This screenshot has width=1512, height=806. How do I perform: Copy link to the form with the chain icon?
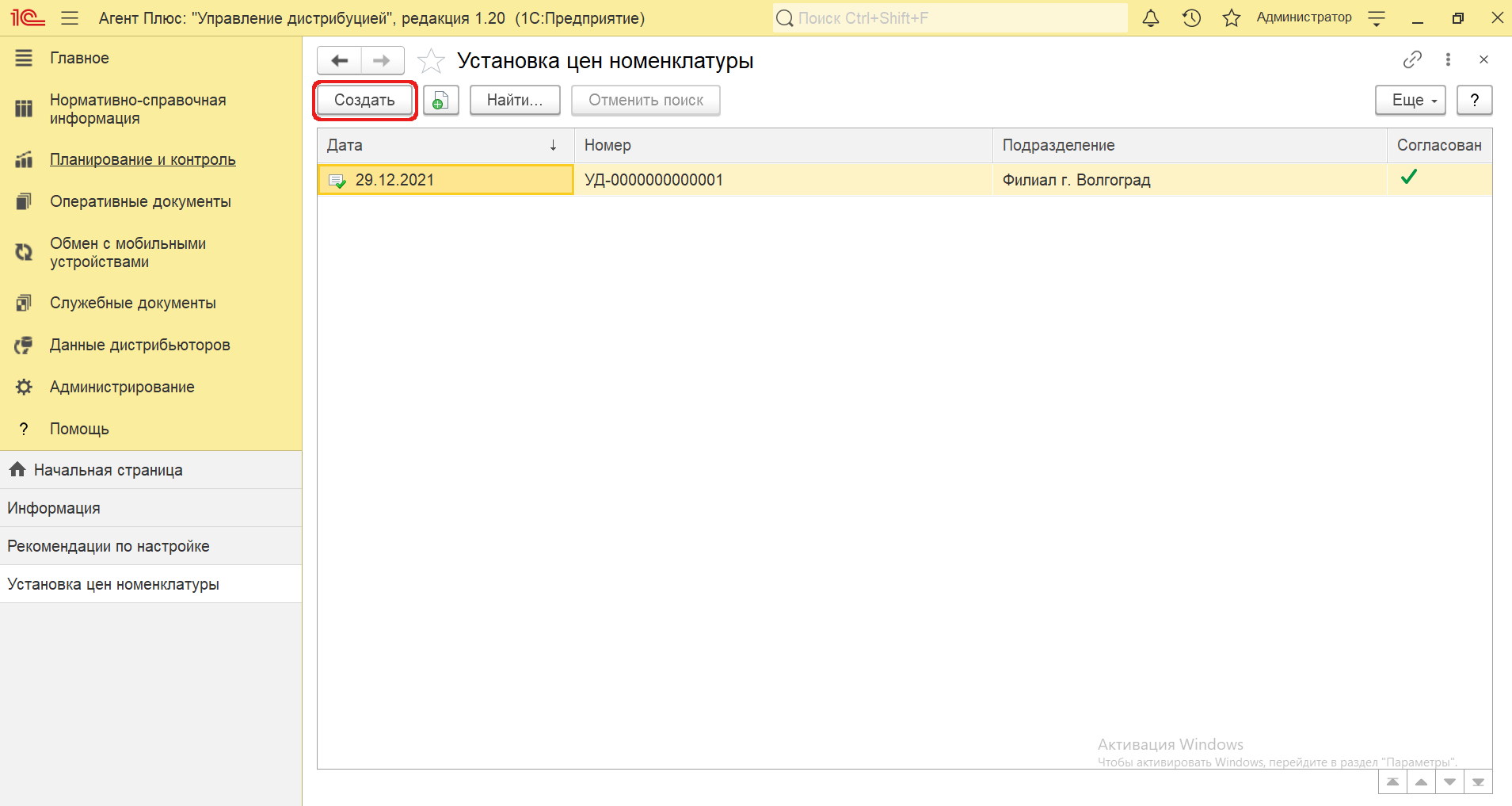(1412, 60)
